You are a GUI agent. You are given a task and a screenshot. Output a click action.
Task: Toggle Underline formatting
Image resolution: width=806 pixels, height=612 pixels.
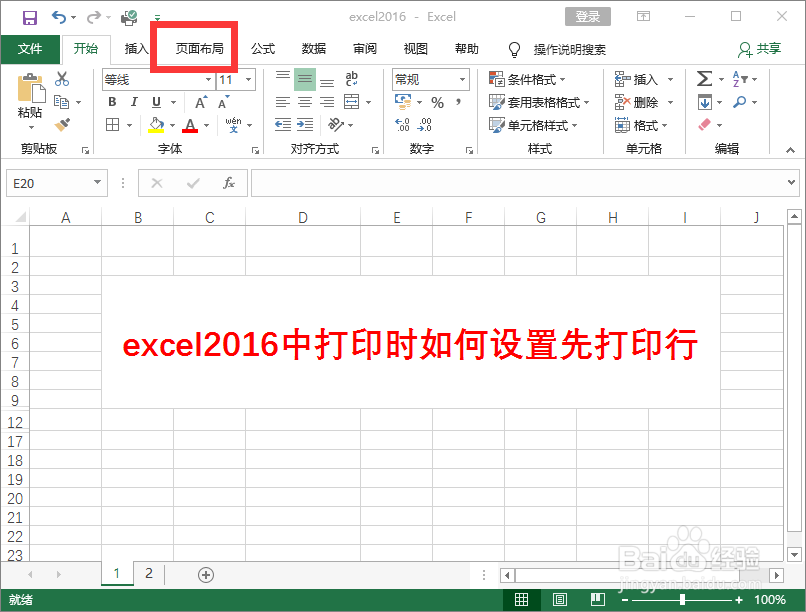(x=156, y=102)
